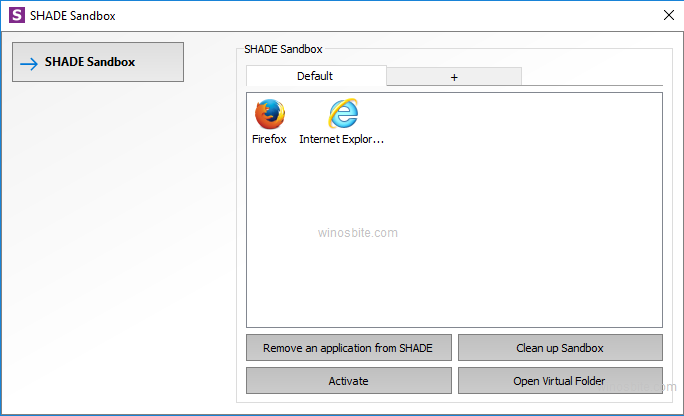684x416 pixels.
Task: Open the Virtual Folder
Action: click(560, 381)
